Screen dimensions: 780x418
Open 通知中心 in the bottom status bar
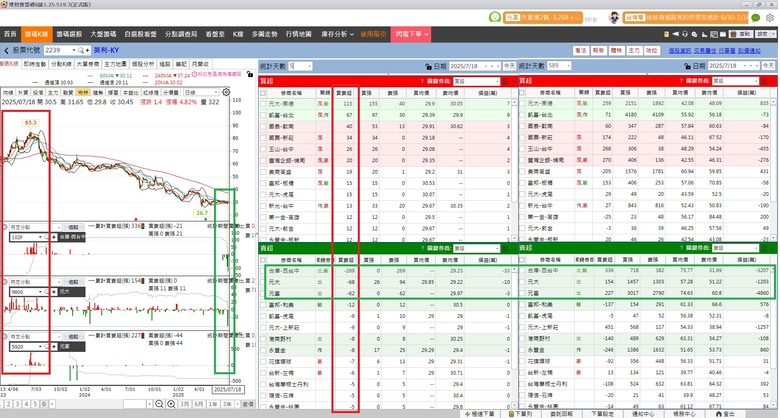643,414
